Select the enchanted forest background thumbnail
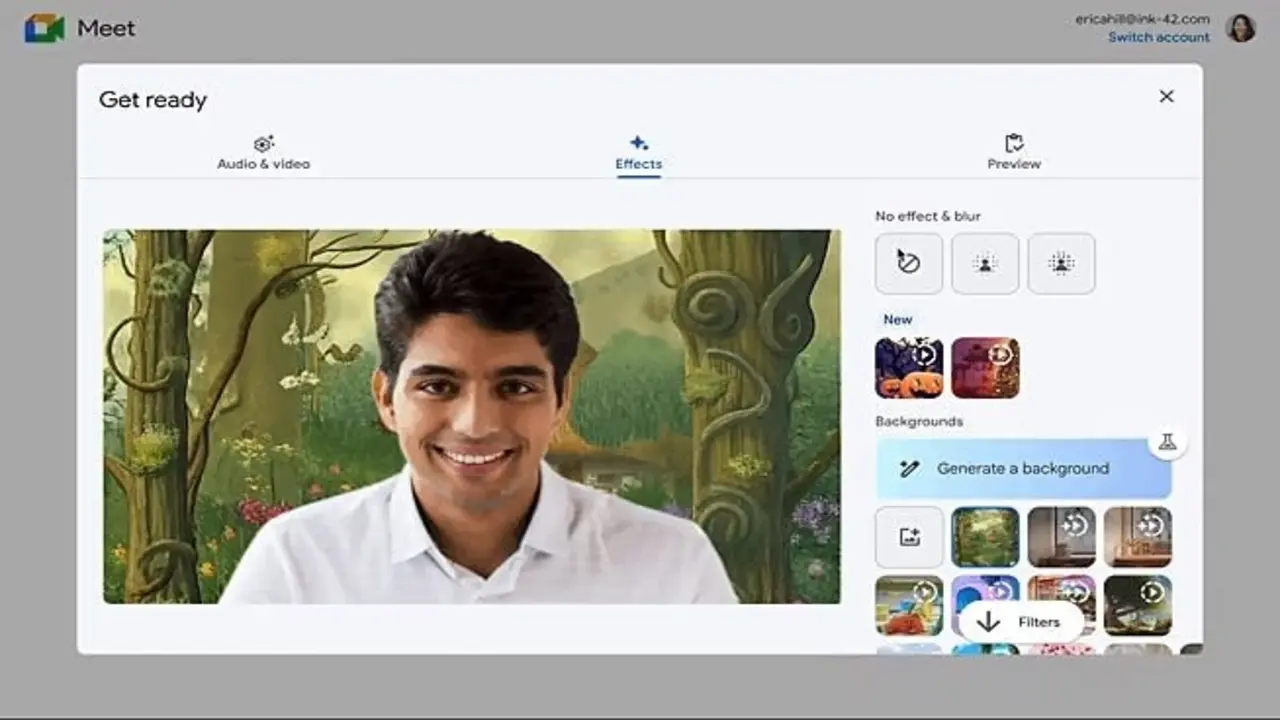 coord(985,537)
